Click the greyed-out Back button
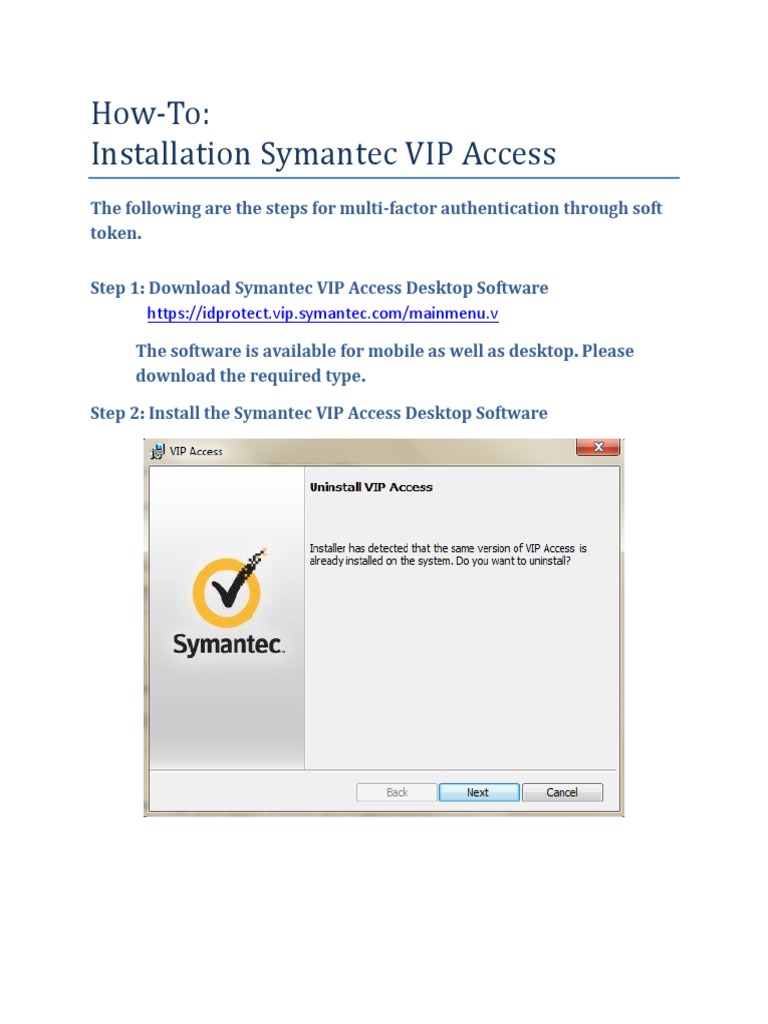 (x=396, y=792)
